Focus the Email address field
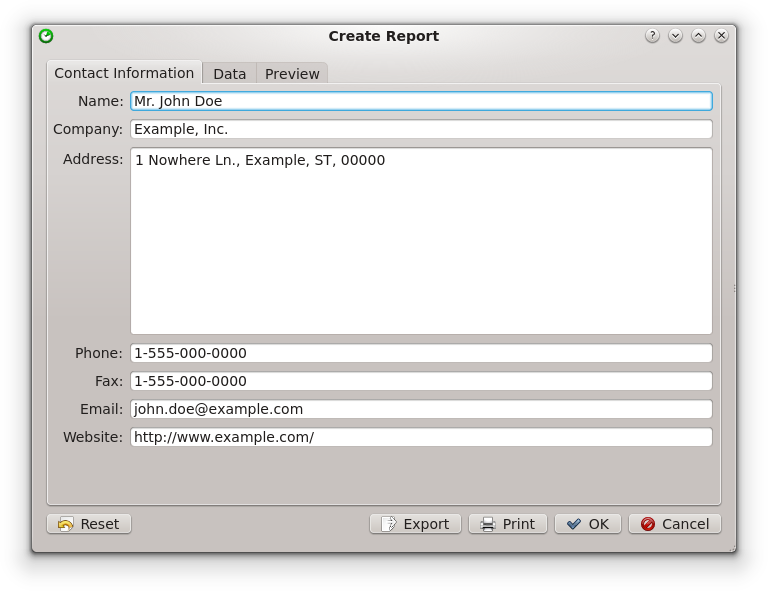The height and width of the screenshot is (591, 768). point(421,409)
